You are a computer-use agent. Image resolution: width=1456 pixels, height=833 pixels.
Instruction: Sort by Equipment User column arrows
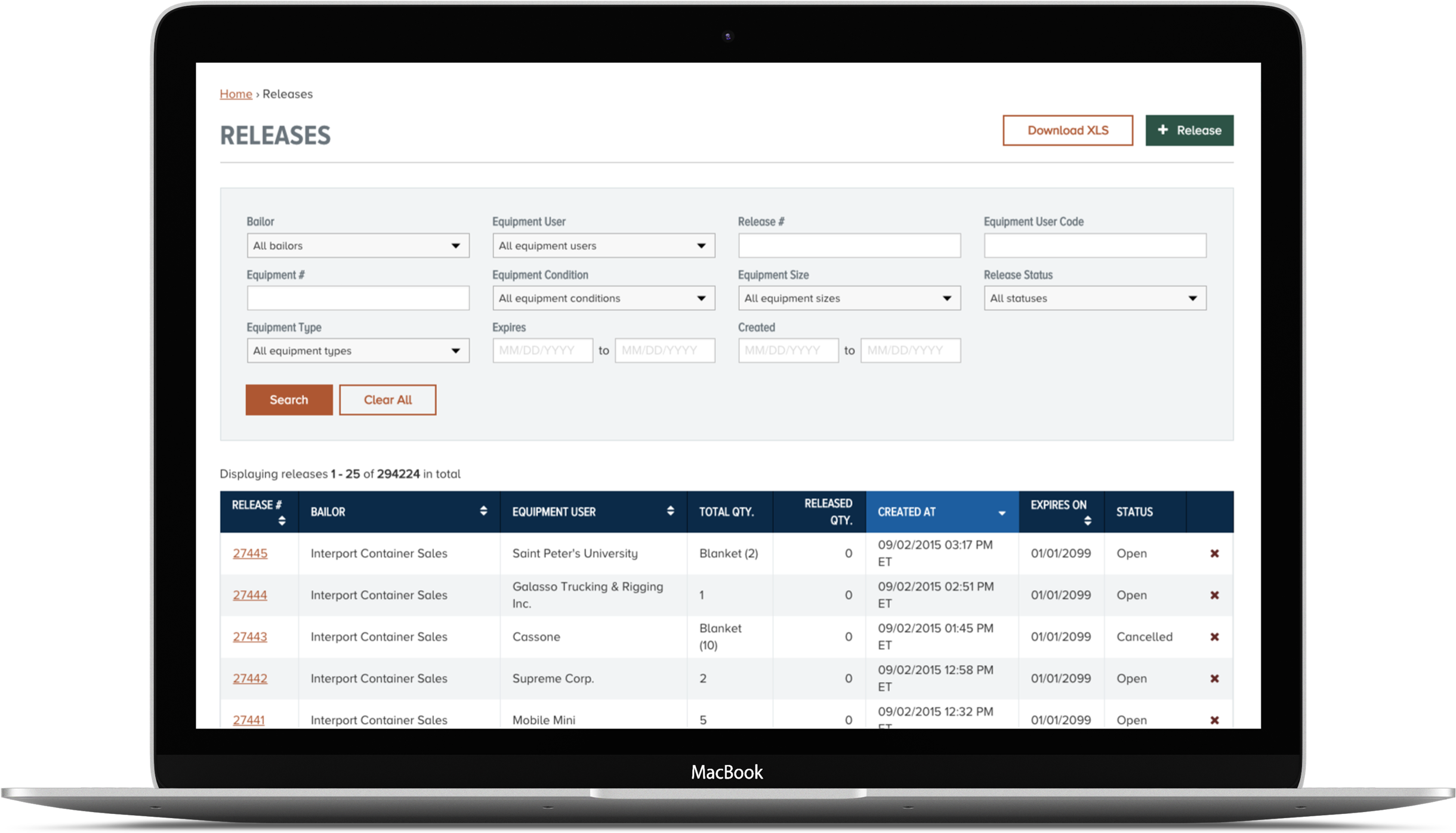tap(670, 511)
